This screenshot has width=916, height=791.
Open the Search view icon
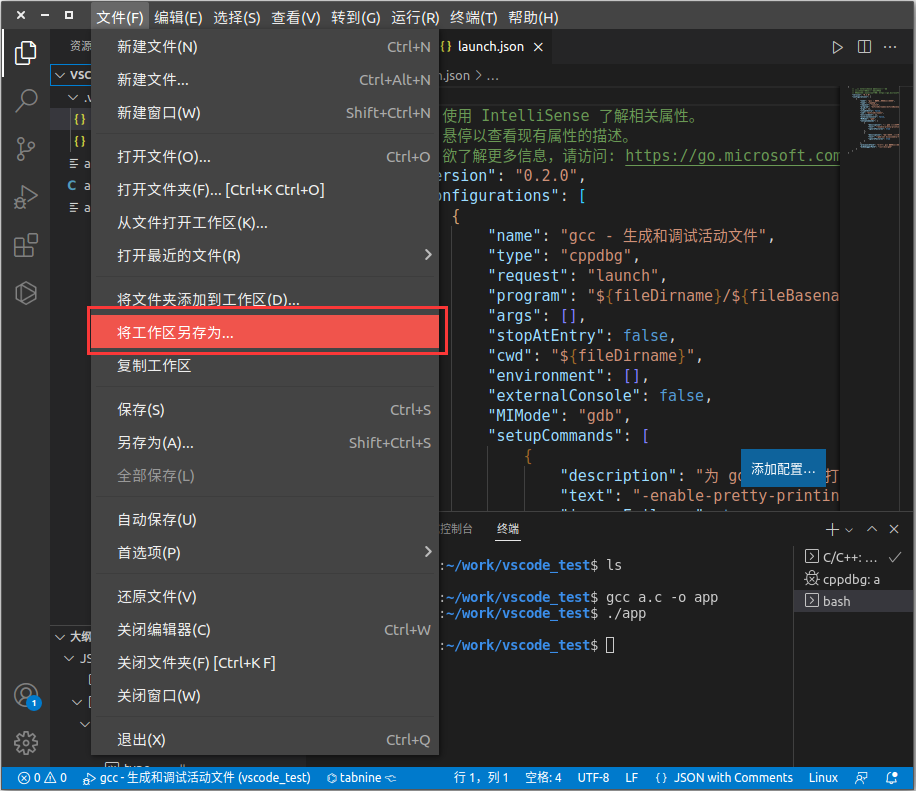[26, 100]
